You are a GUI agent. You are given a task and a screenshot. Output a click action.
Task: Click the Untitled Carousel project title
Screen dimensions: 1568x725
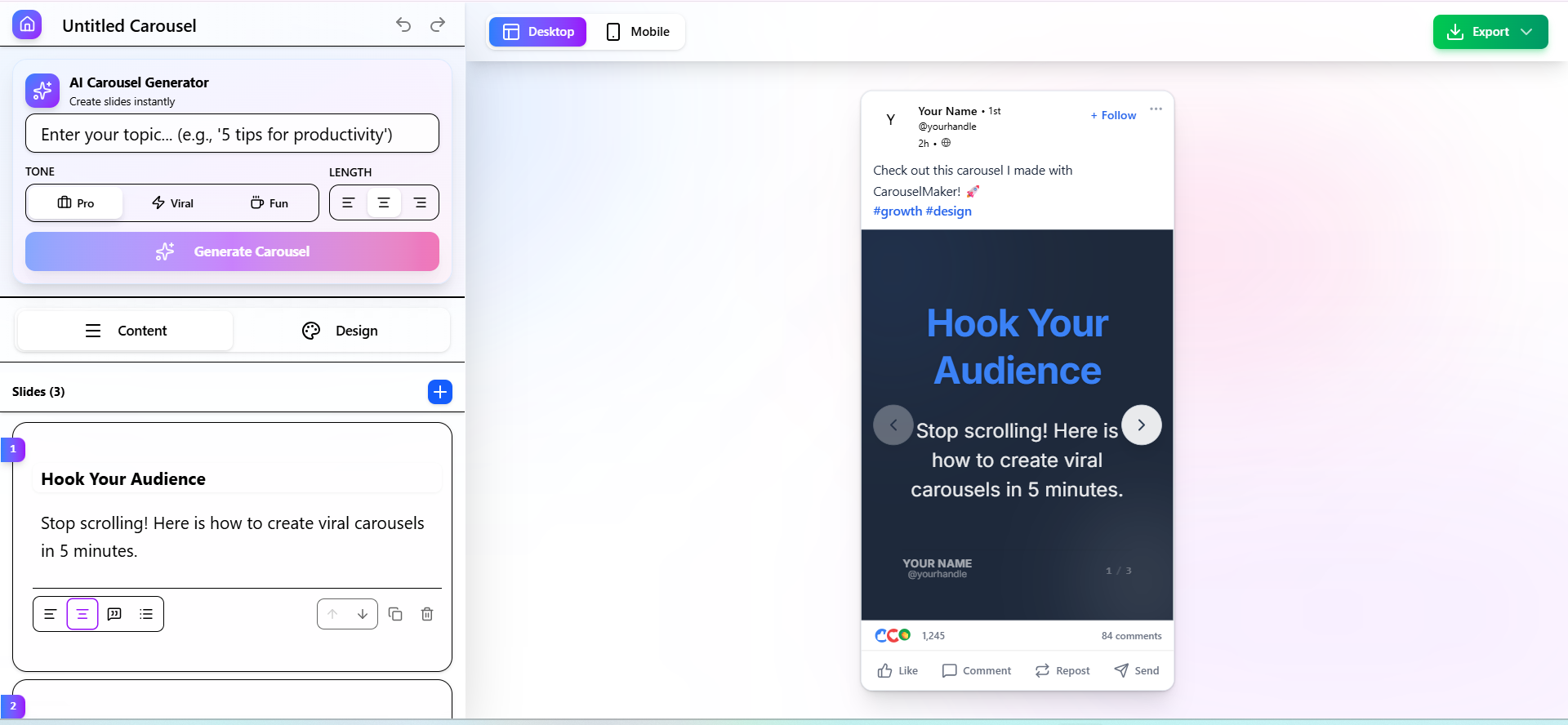tap(129, 25)
